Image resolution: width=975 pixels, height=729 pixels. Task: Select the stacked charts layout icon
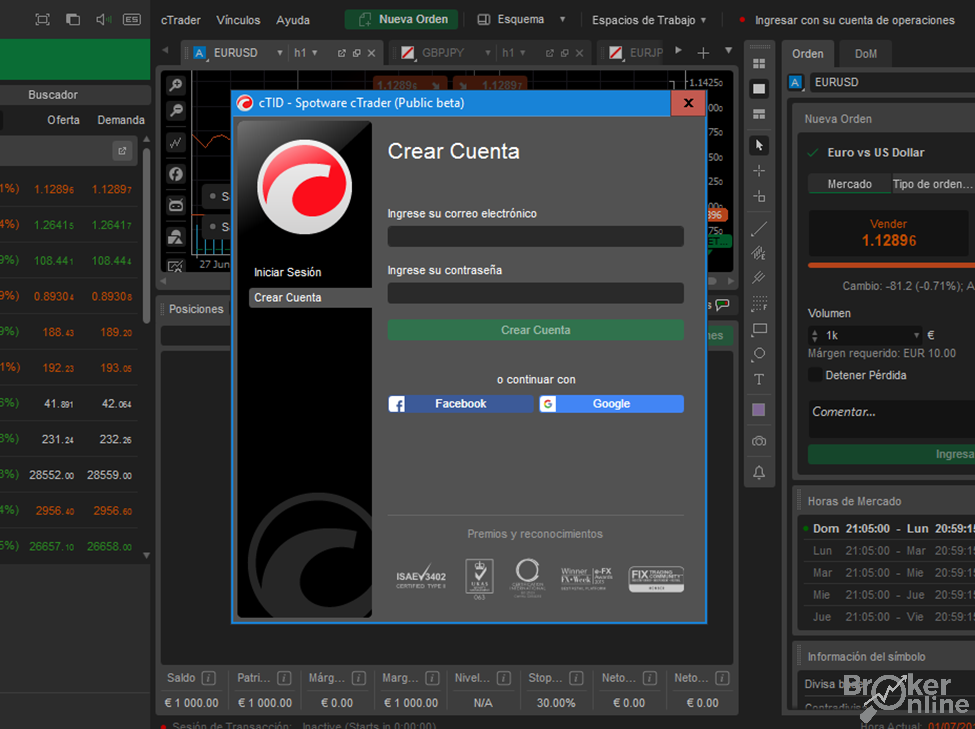coord(759,114)
